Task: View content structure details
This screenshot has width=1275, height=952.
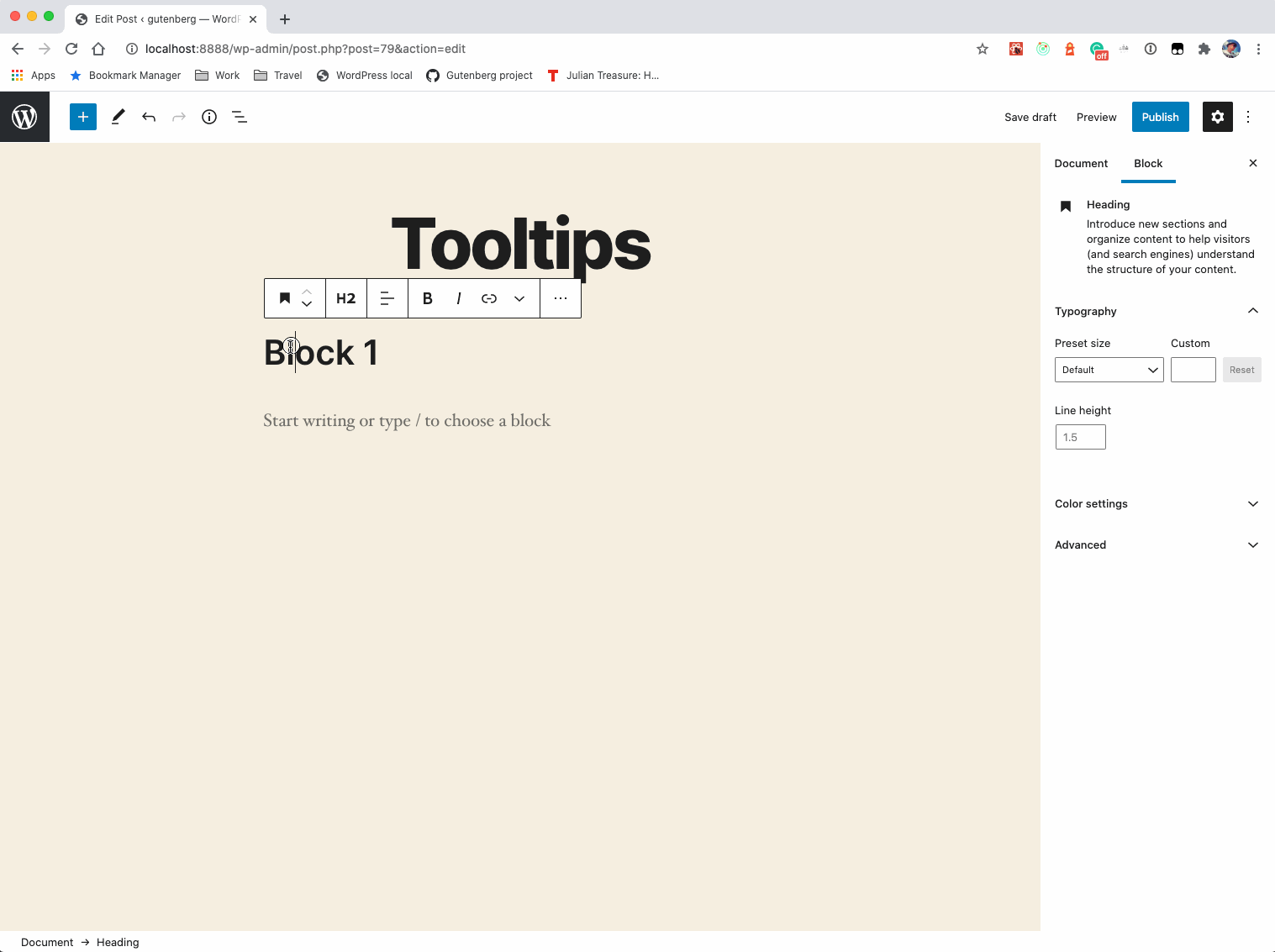Action: [x=208, y=116]
